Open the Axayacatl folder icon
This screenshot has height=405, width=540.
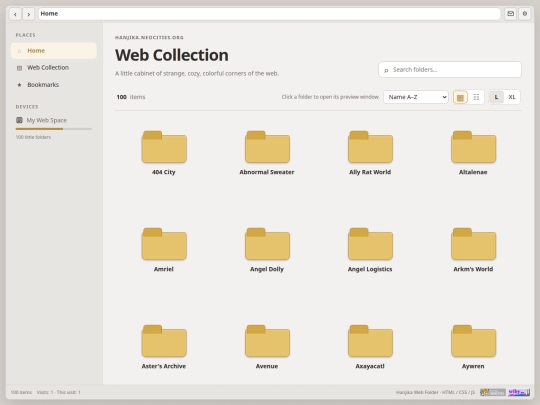click(370, 341)
